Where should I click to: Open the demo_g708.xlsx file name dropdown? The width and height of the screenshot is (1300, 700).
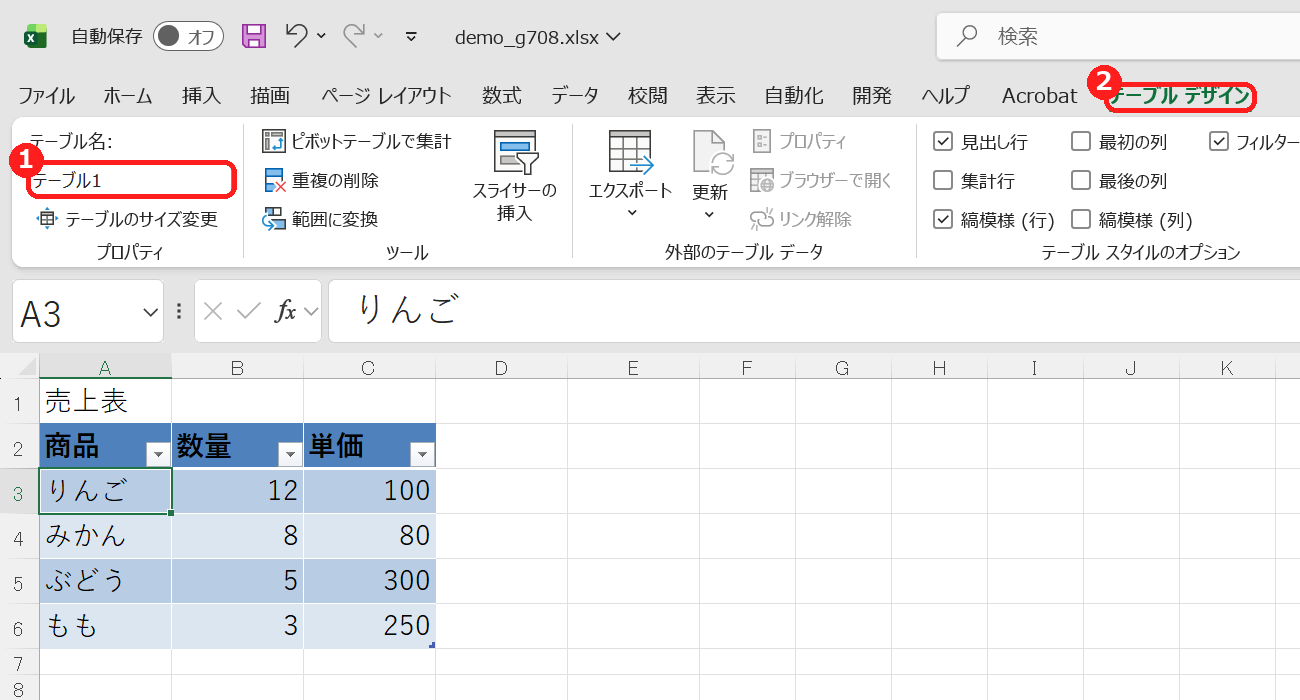[x=613, y=37]
